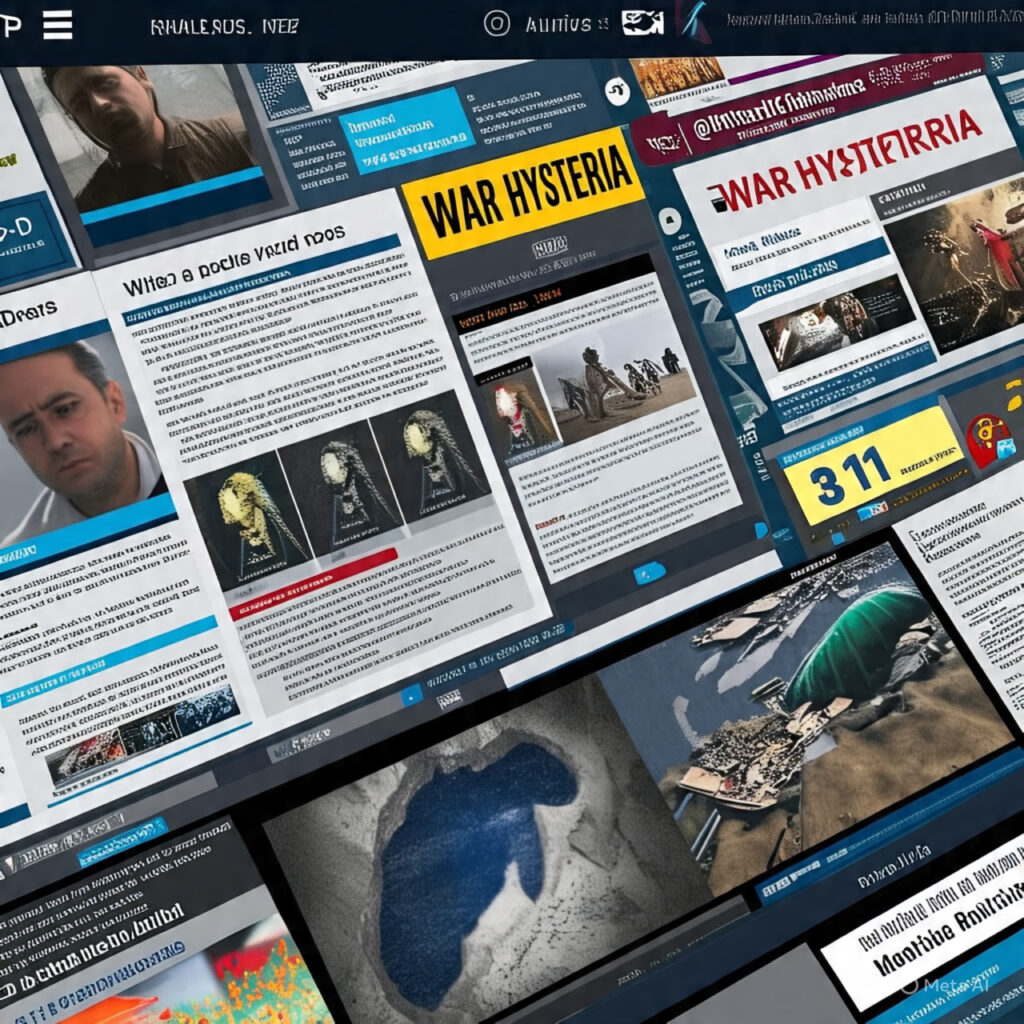Screen dimensions: 1024x1024
Task: Click the round white badge icon above the yellow banner
Action: [617, 91]
